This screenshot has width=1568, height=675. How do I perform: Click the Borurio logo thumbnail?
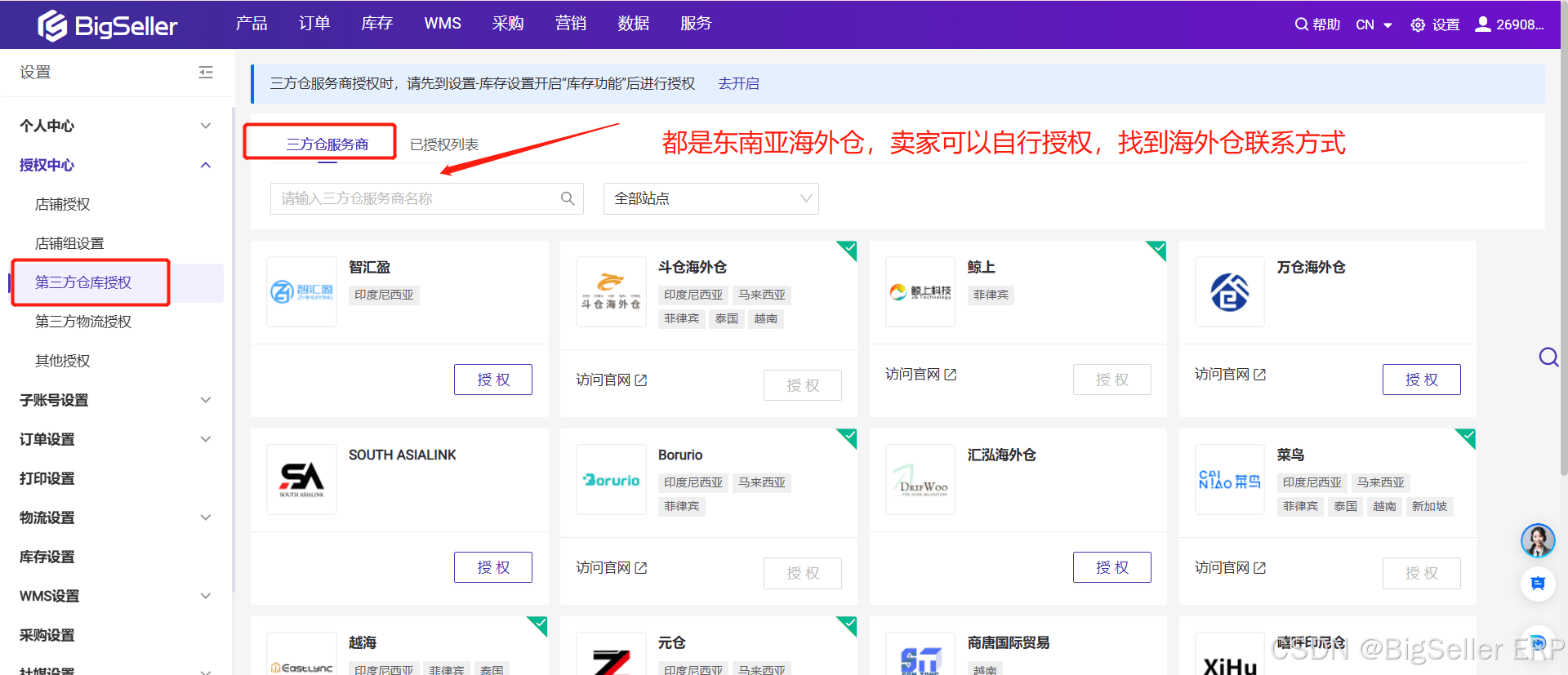tap(611, 480)
